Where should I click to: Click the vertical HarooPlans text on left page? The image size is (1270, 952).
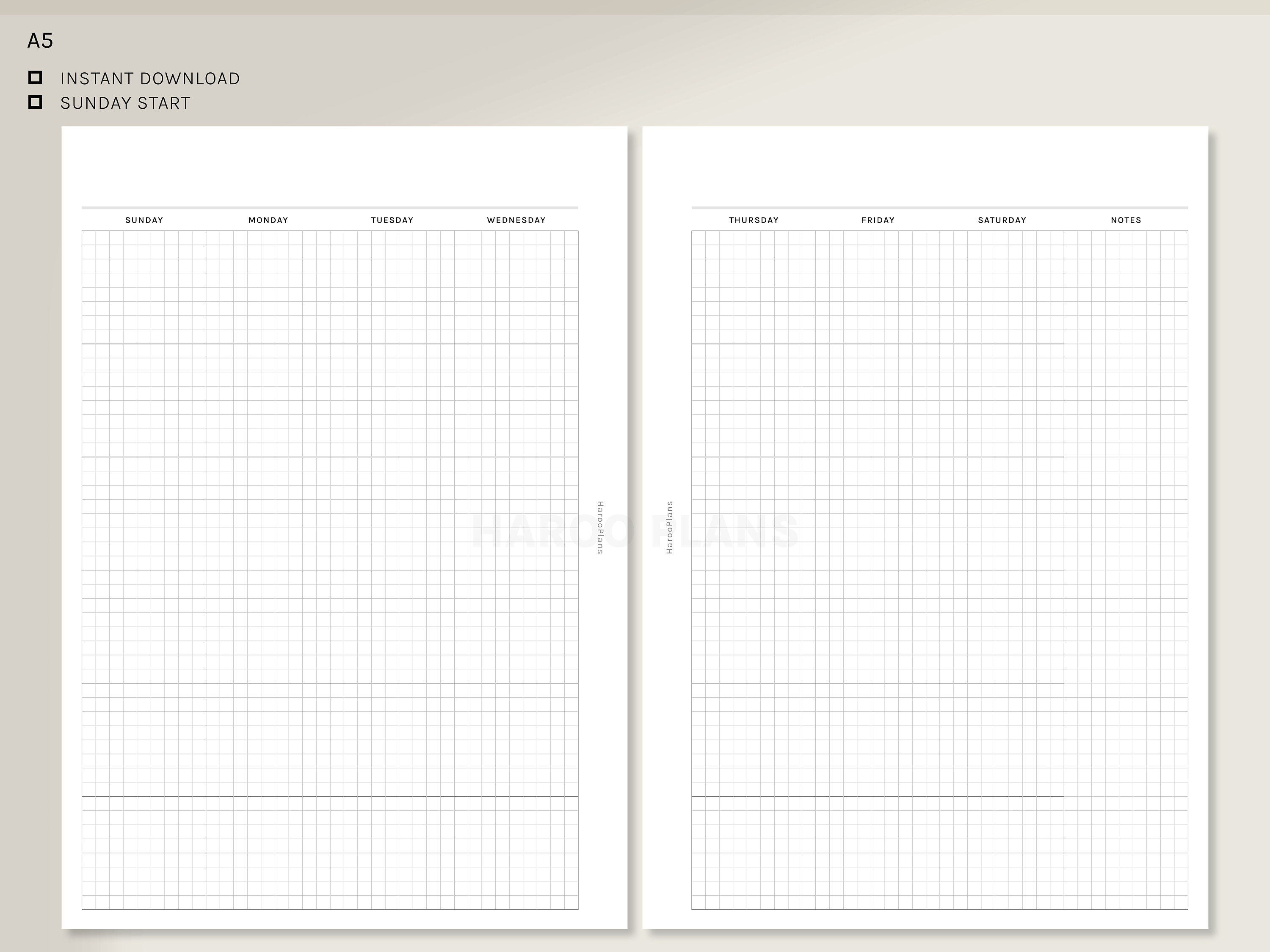(600, 527)
